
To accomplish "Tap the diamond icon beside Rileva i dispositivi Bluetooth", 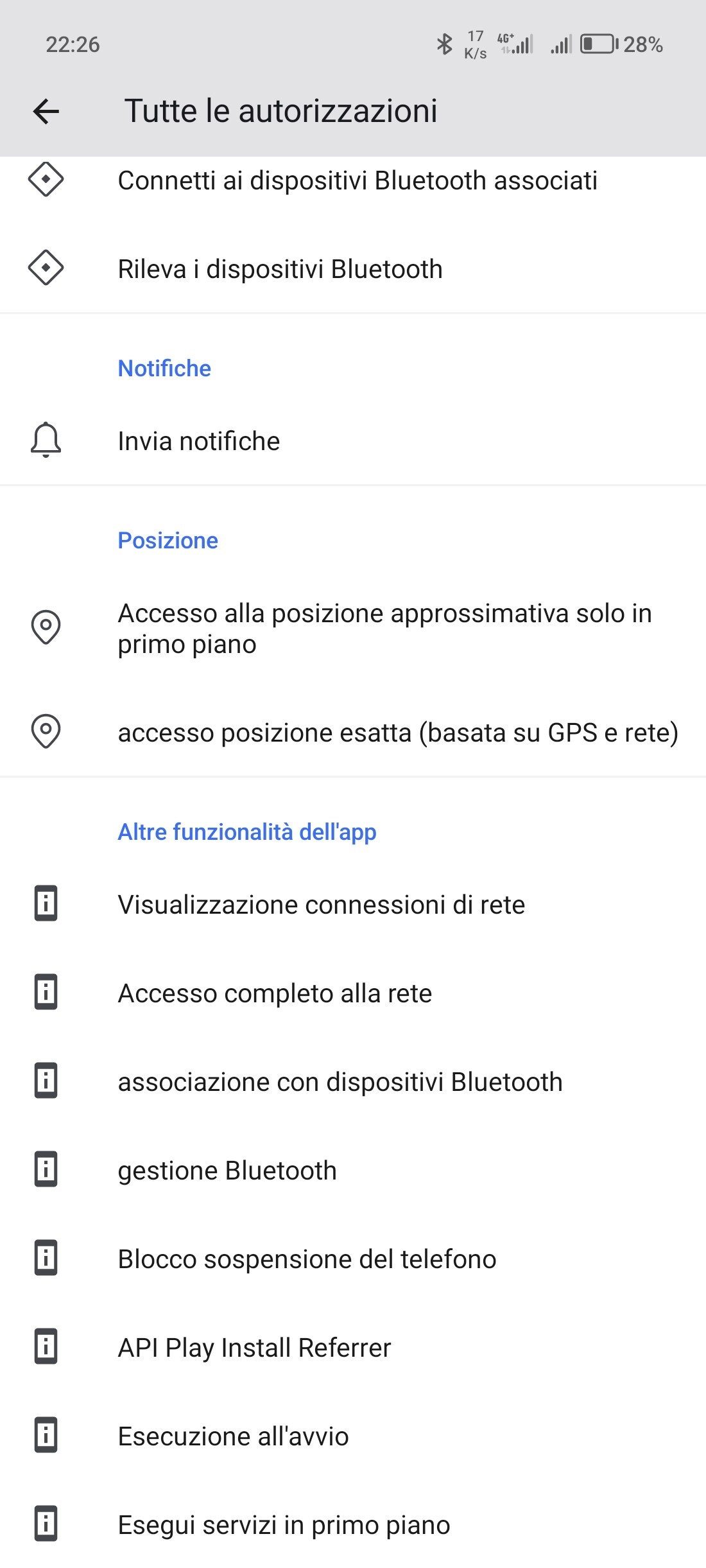I will point(46,268).
